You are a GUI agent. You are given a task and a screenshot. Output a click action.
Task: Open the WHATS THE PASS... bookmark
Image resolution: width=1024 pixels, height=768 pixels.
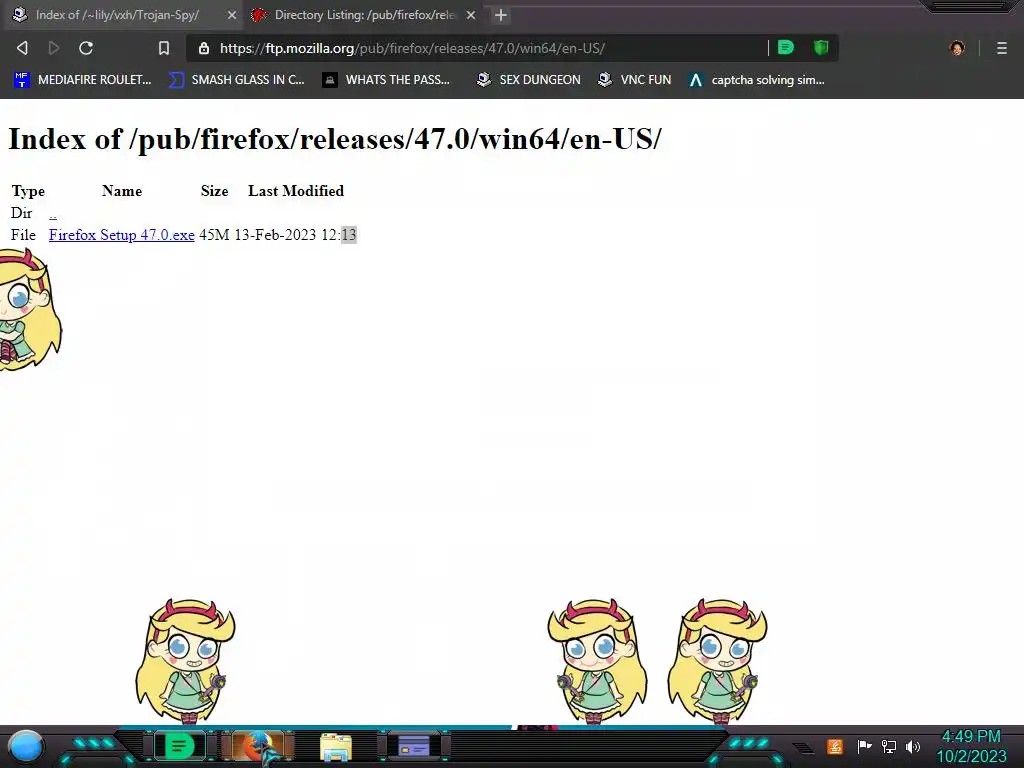coord(386,80)
